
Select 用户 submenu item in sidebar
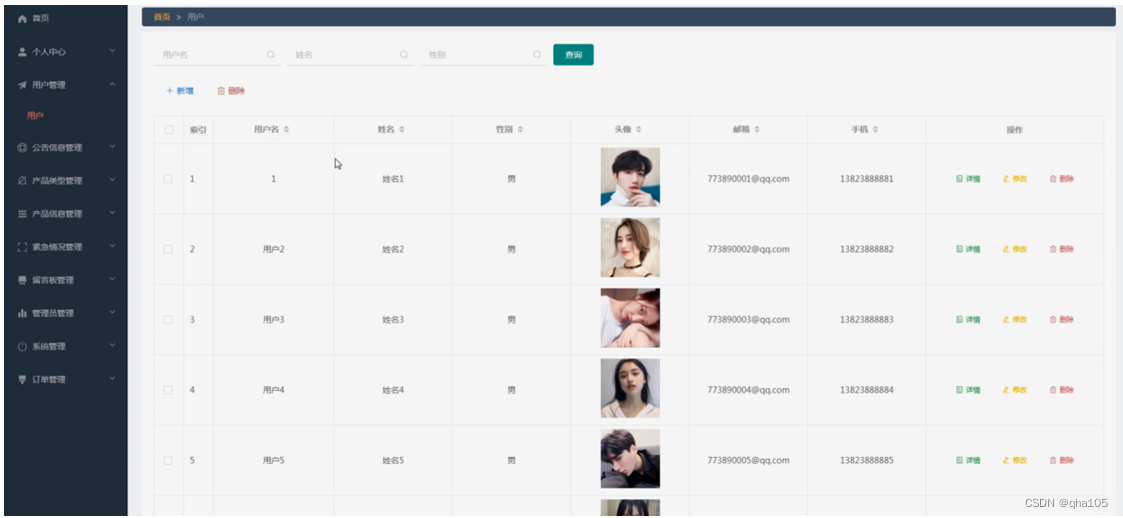[36, 115]
